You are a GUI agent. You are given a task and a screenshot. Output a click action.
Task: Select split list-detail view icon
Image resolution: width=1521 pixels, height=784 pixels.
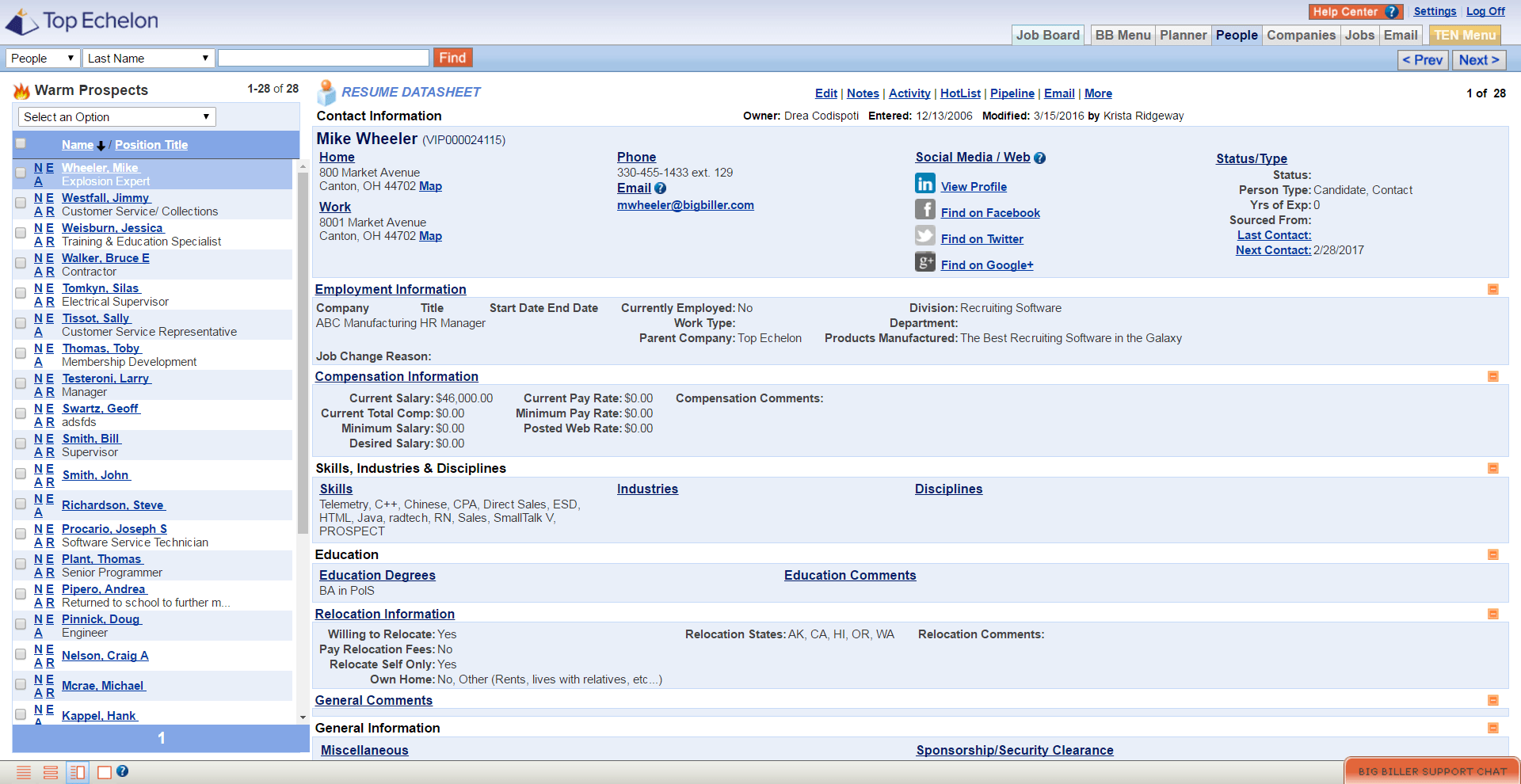click(x=78, y=772)
